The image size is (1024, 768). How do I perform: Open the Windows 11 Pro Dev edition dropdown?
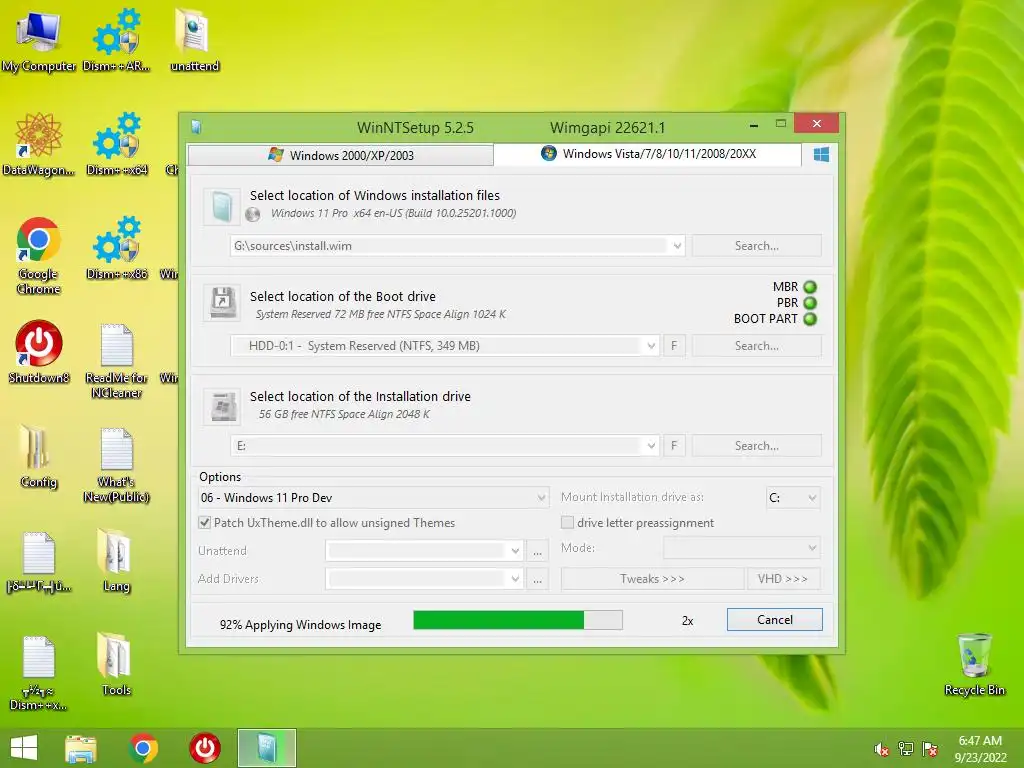pyautogui.click(x=373, y=498)
